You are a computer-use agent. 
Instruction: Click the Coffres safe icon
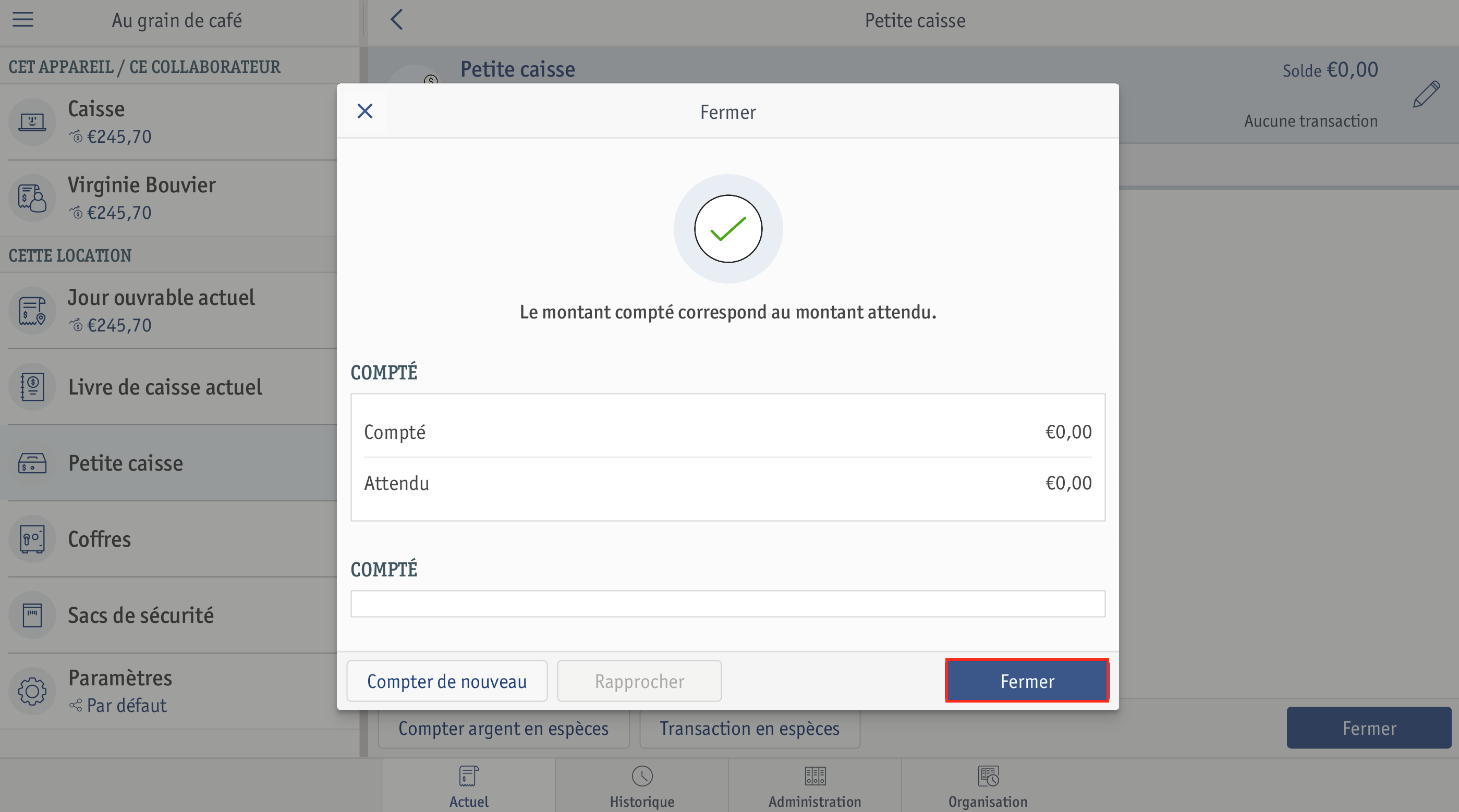(x=32, y=539)
